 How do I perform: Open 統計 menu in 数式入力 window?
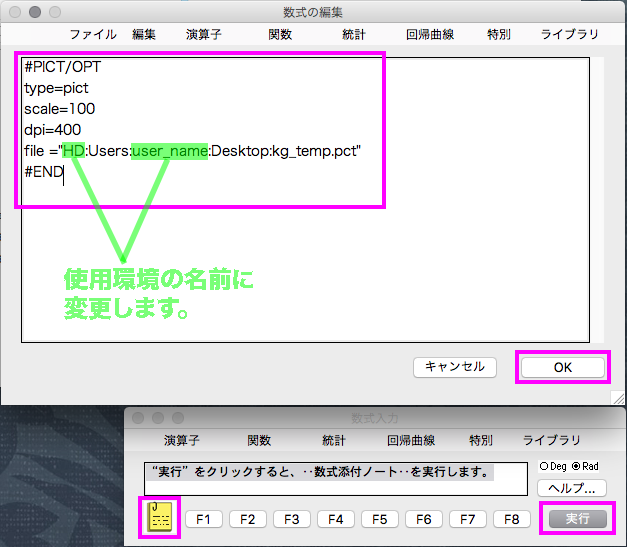tap(334, 440)
